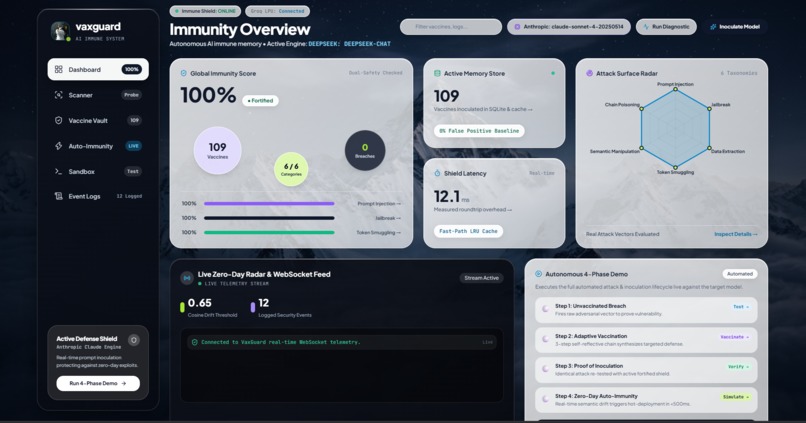The height and width of the screenshot is (423, 806).
Task: Click the Run Diagnostic pulse icon
Action: pyautogui.click(x=646, y=27)
